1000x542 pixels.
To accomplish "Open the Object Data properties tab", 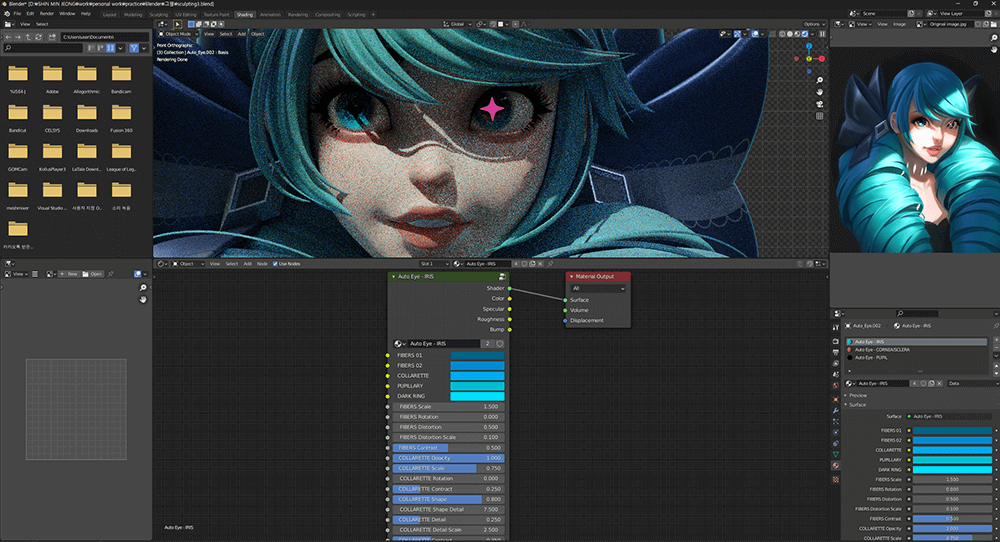I will click(x=835, y=454).
